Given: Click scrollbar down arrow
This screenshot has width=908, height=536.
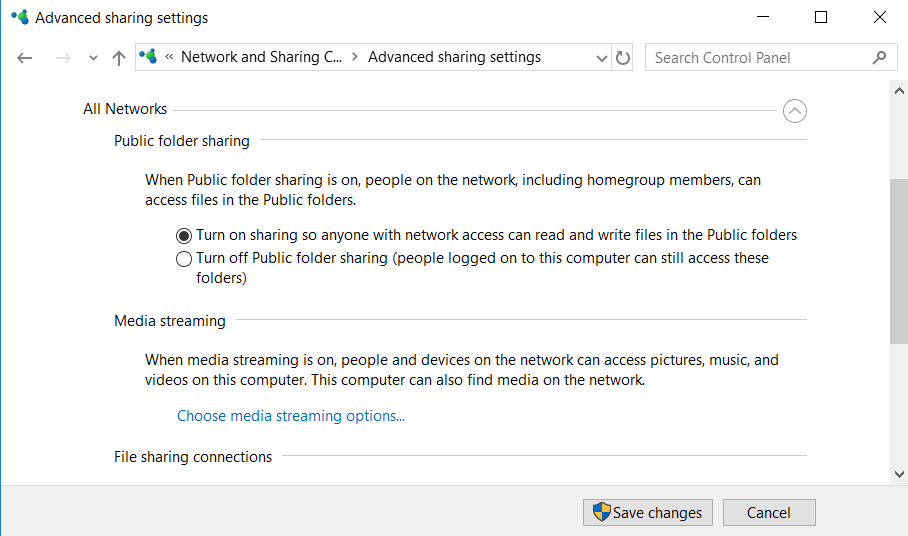Looking at the screenshot, I should 899,474.
